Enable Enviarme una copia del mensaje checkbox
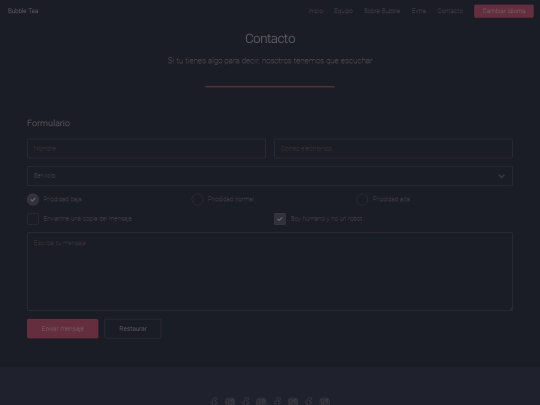Screen dimensions: 540x405 tap(33, 219)
